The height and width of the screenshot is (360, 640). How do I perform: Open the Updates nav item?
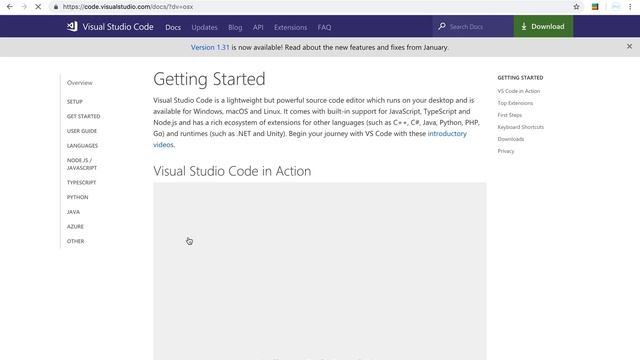click(204, 27)
